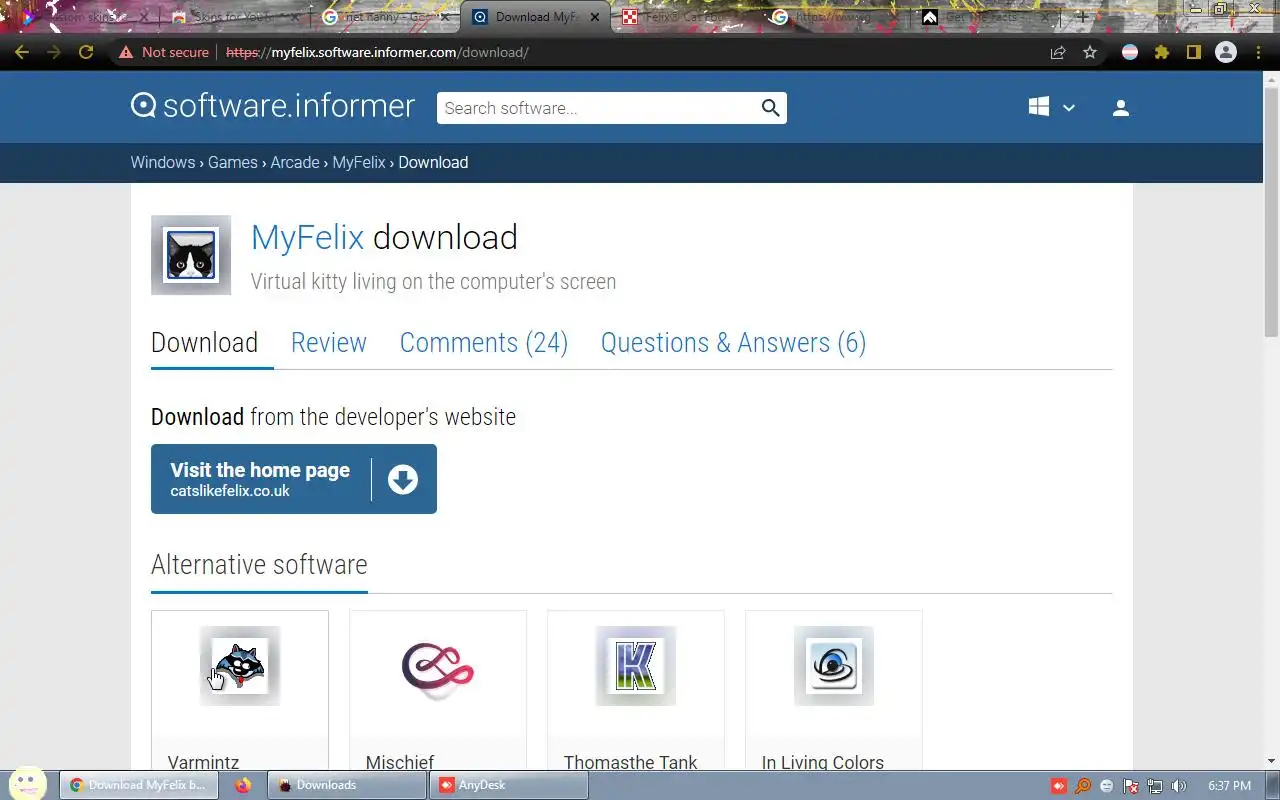Open the Thomasthe Tank app icon
1280x800 pixels.
636,666
